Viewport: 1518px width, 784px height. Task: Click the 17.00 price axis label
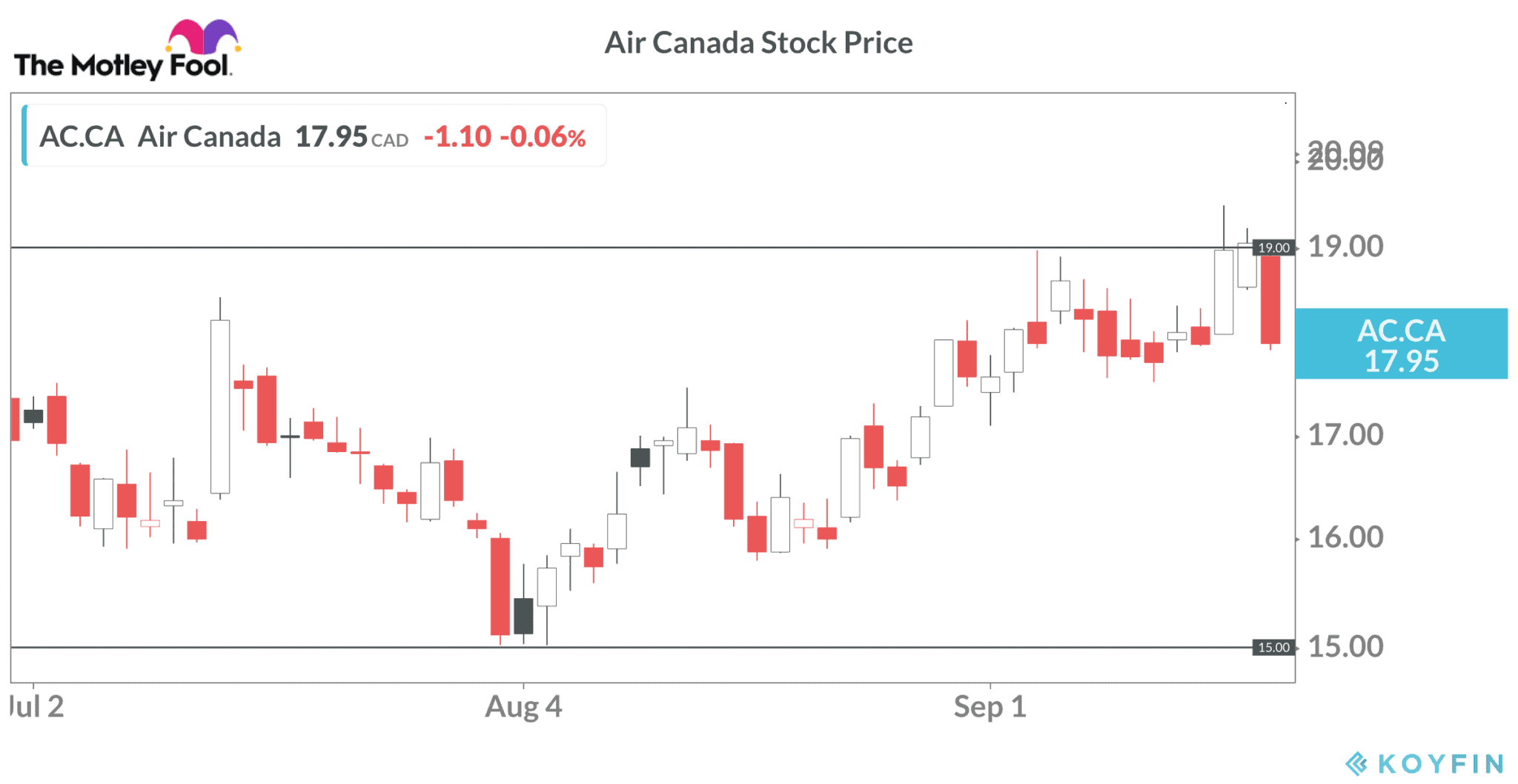pyautogui.click(x=1345, y=435)
